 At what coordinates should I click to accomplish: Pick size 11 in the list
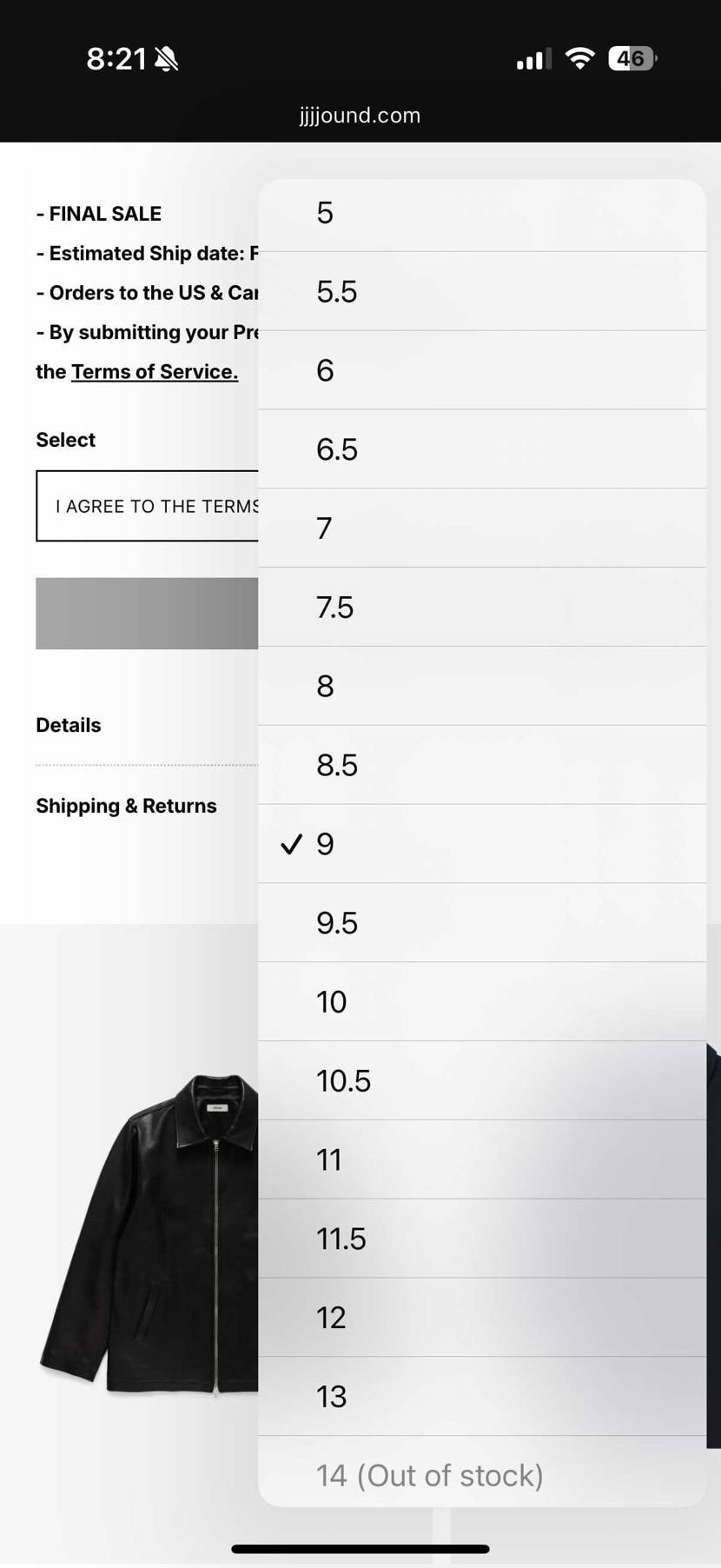481,1160
